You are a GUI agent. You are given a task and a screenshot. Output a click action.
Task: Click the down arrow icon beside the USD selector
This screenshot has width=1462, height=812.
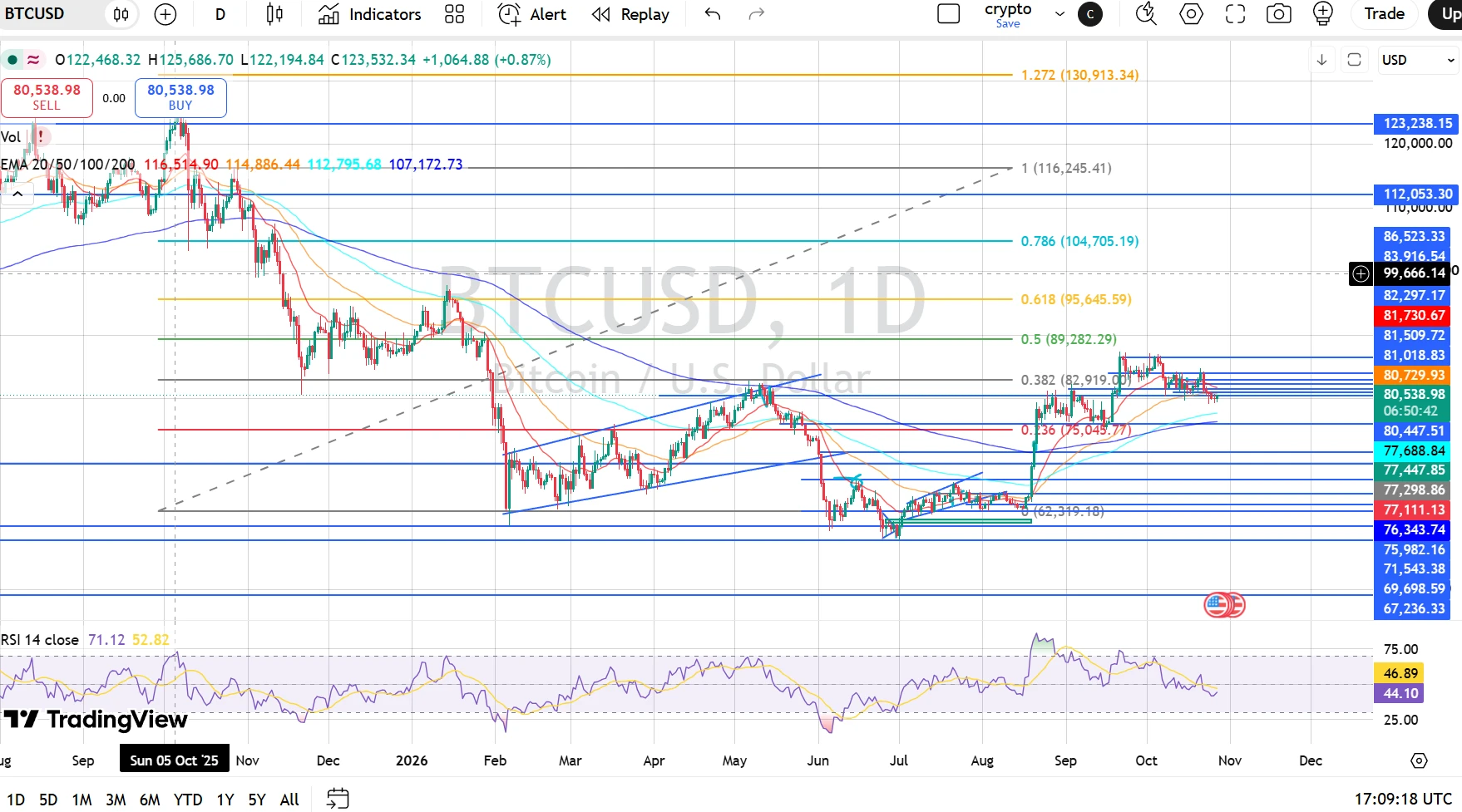pyautogui.click(x=1321, y=60)
